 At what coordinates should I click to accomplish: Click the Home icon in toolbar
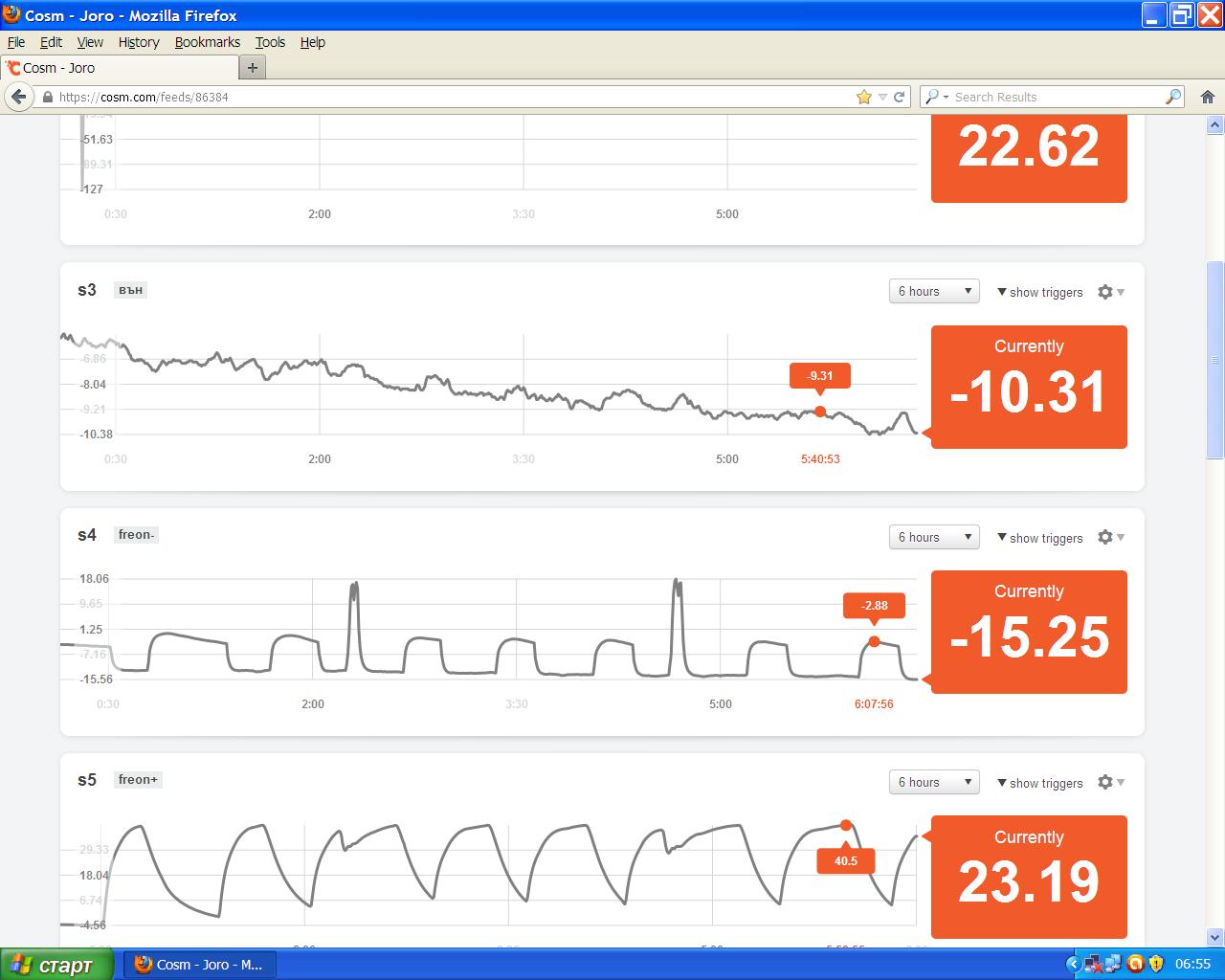point(1207,97)
